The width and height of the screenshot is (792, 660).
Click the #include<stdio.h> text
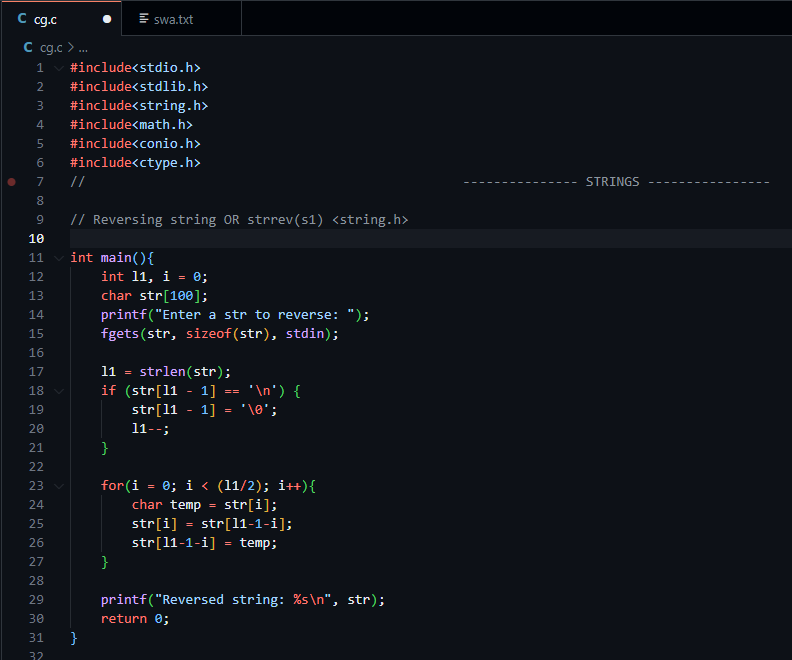pyautogui.click(x=135, y=68)
